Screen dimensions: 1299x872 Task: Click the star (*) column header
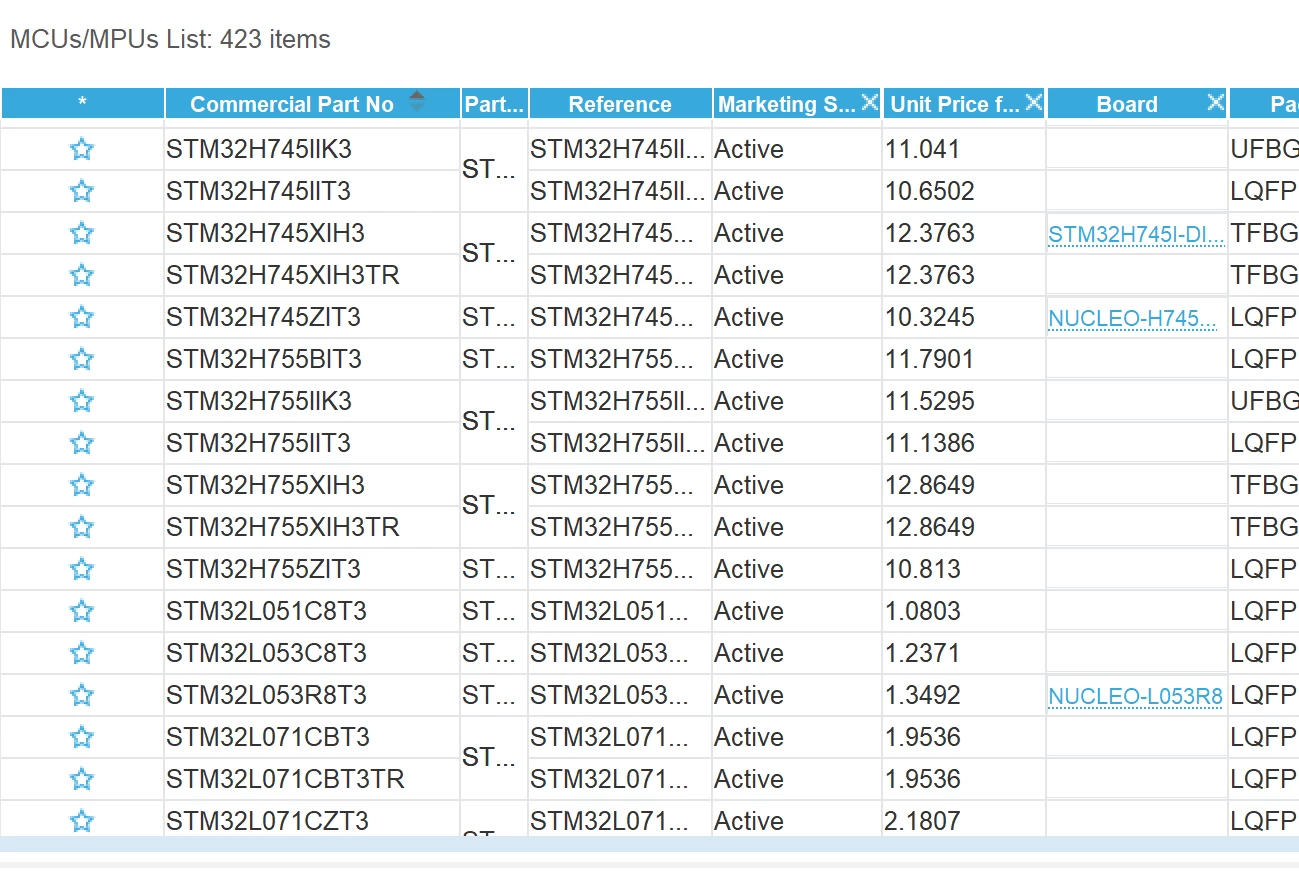point(82,104)
